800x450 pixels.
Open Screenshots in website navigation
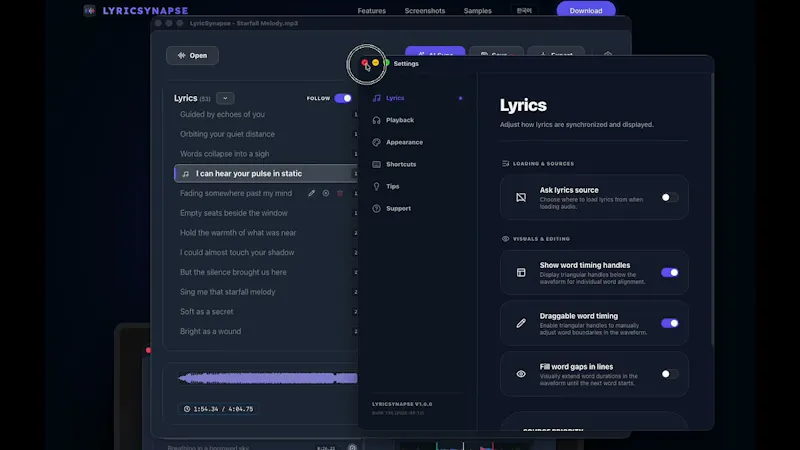pyautogui.click(x=424, y=11)
